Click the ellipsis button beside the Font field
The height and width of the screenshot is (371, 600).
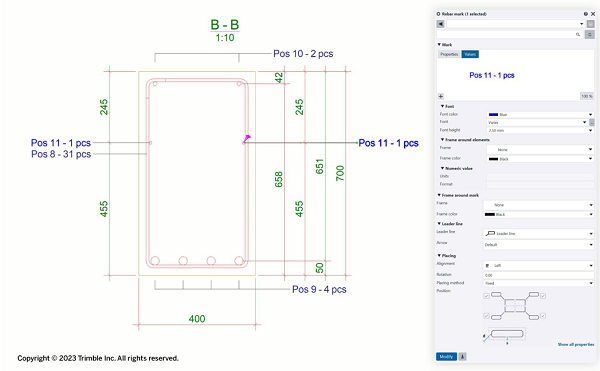[x=592, y=122]
